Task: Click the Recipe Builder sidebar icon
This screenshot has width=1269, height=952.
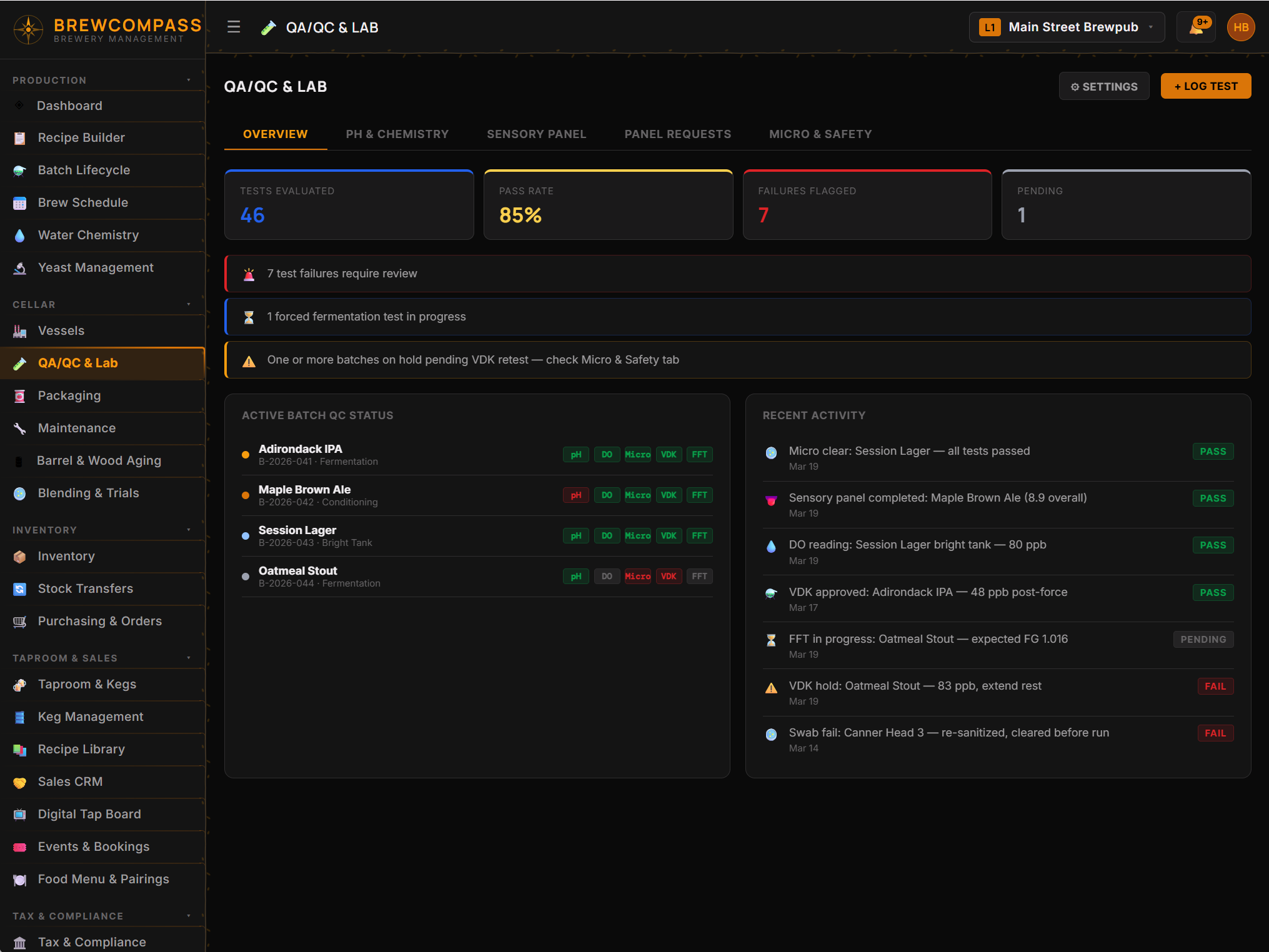Action: pos(20,138)
